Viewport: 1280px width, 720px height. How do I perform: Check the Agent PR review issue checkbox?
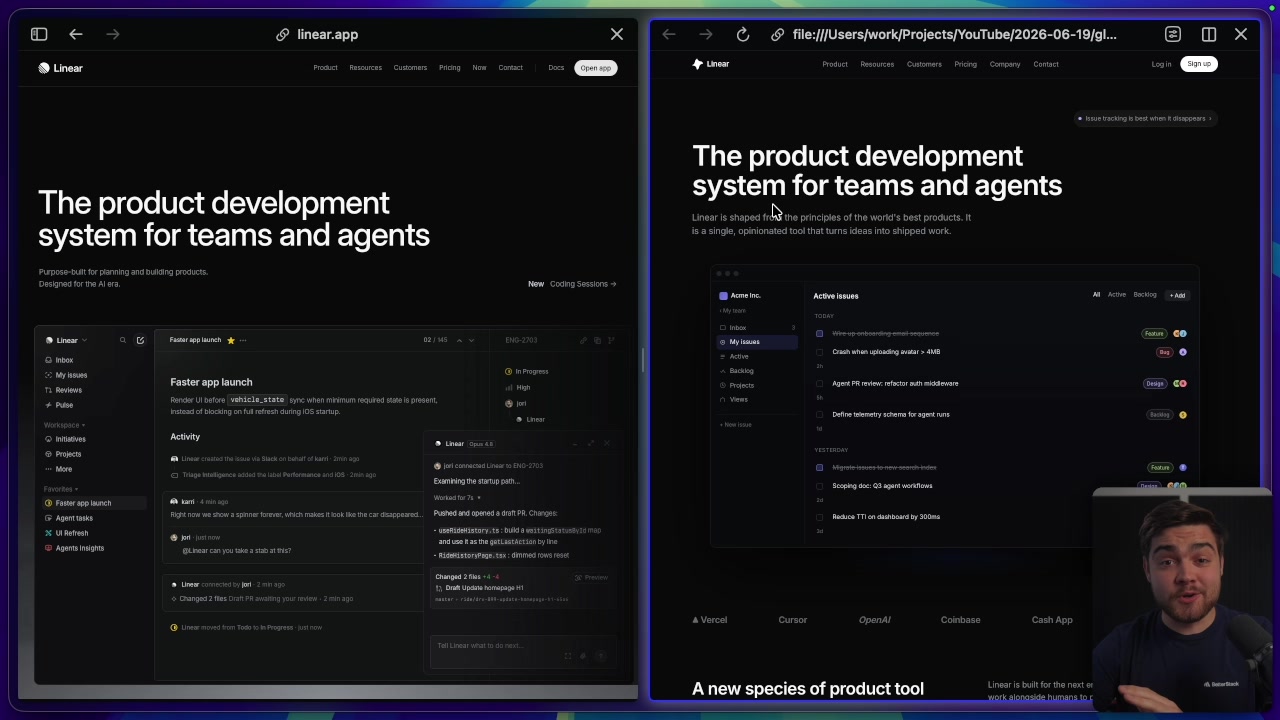coord(820,383)
